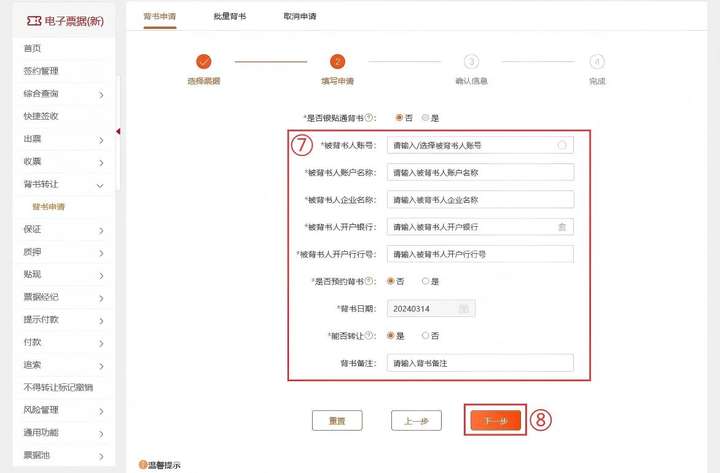Click help icon beside 是否预约背书
The height and width of the screenshot is (473, 720).
[x=368, y=281]
